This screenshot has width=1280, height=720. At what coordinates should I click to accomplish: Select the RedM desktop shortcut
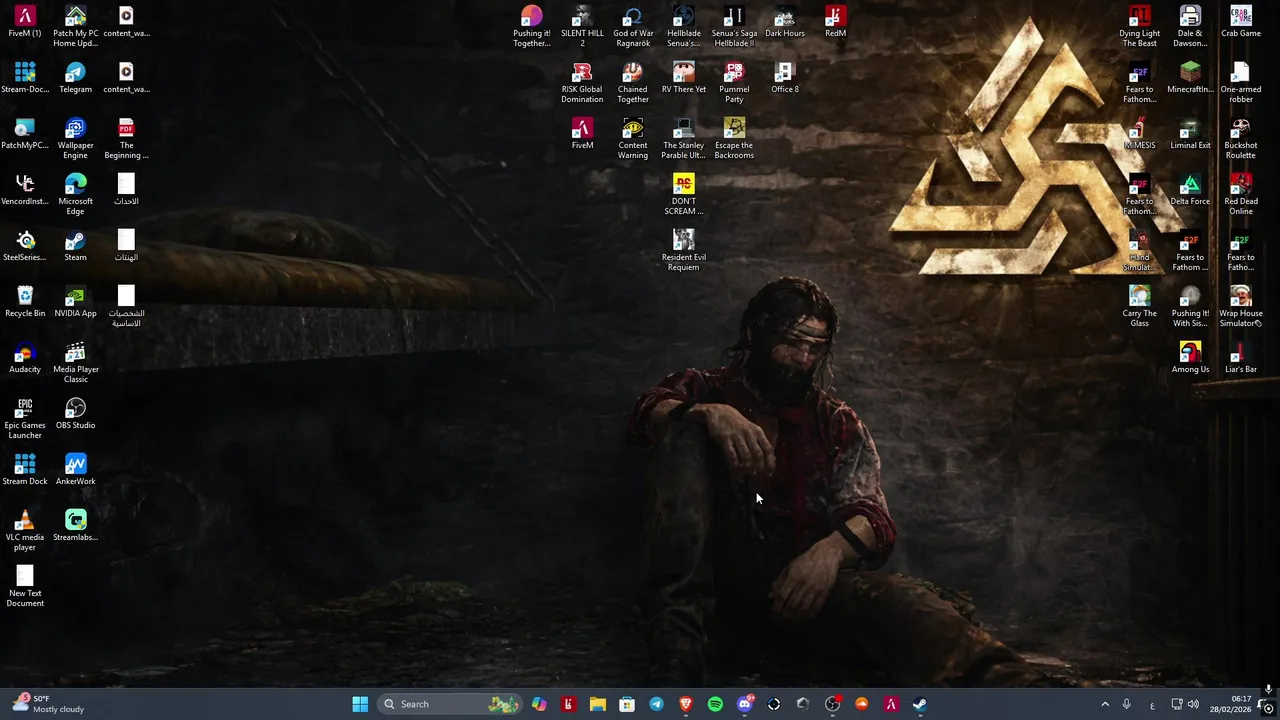coord(835,23)
